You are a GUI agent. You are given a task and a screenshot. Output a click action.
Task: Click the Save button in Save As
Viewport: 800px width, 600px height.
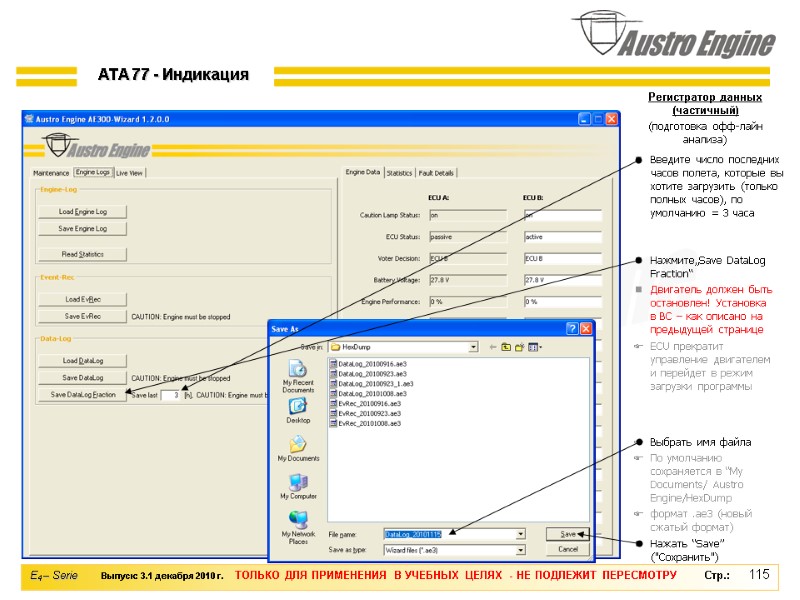pos(567,534)
